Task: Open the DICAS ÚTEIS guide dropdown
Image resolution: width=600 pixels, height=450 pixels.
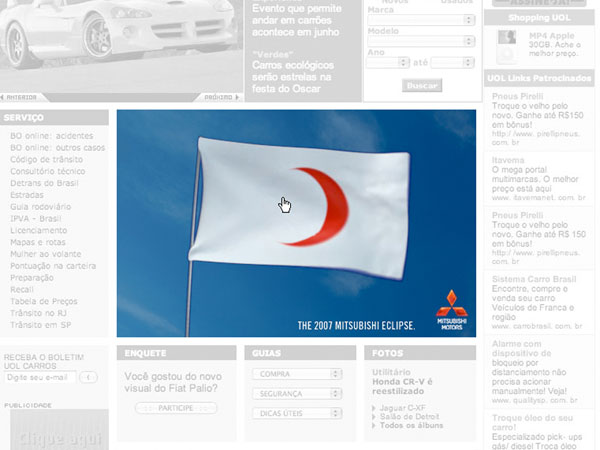Action: (x=297, y=413)
